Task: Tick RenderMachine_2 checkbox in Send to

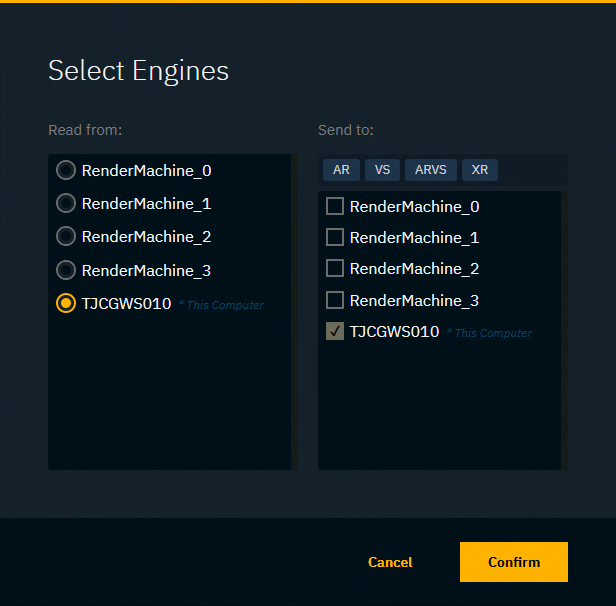Action: 335,269
